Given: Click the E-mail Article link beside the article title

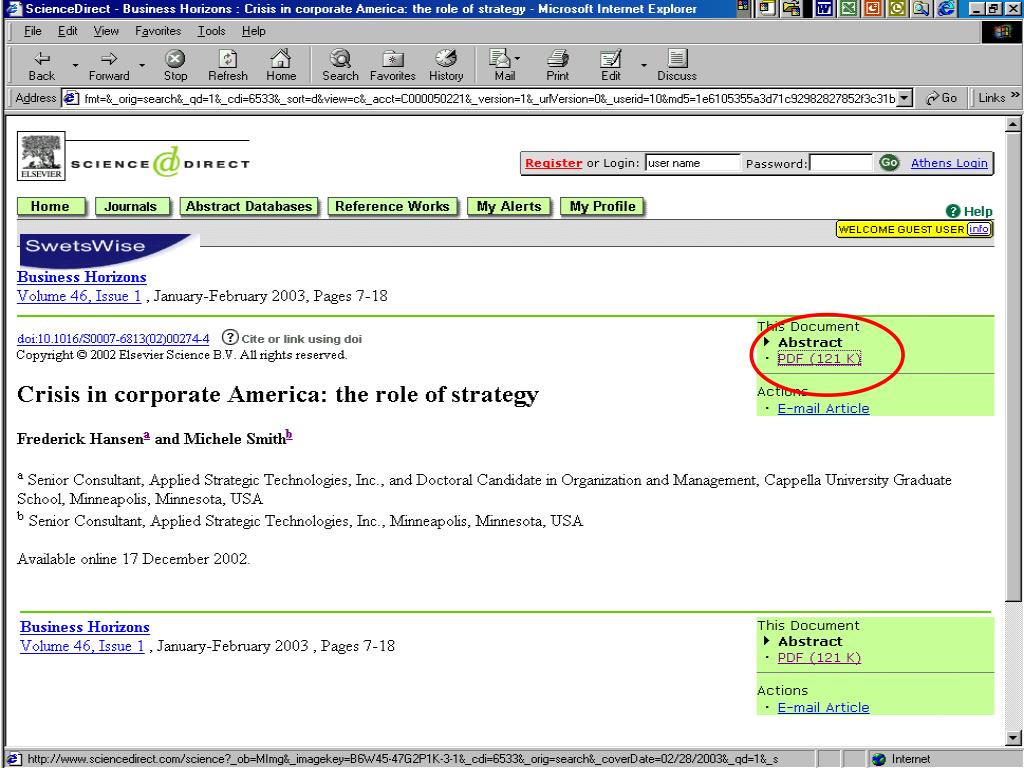Looking at the screenshot, I should pos(823,408).
